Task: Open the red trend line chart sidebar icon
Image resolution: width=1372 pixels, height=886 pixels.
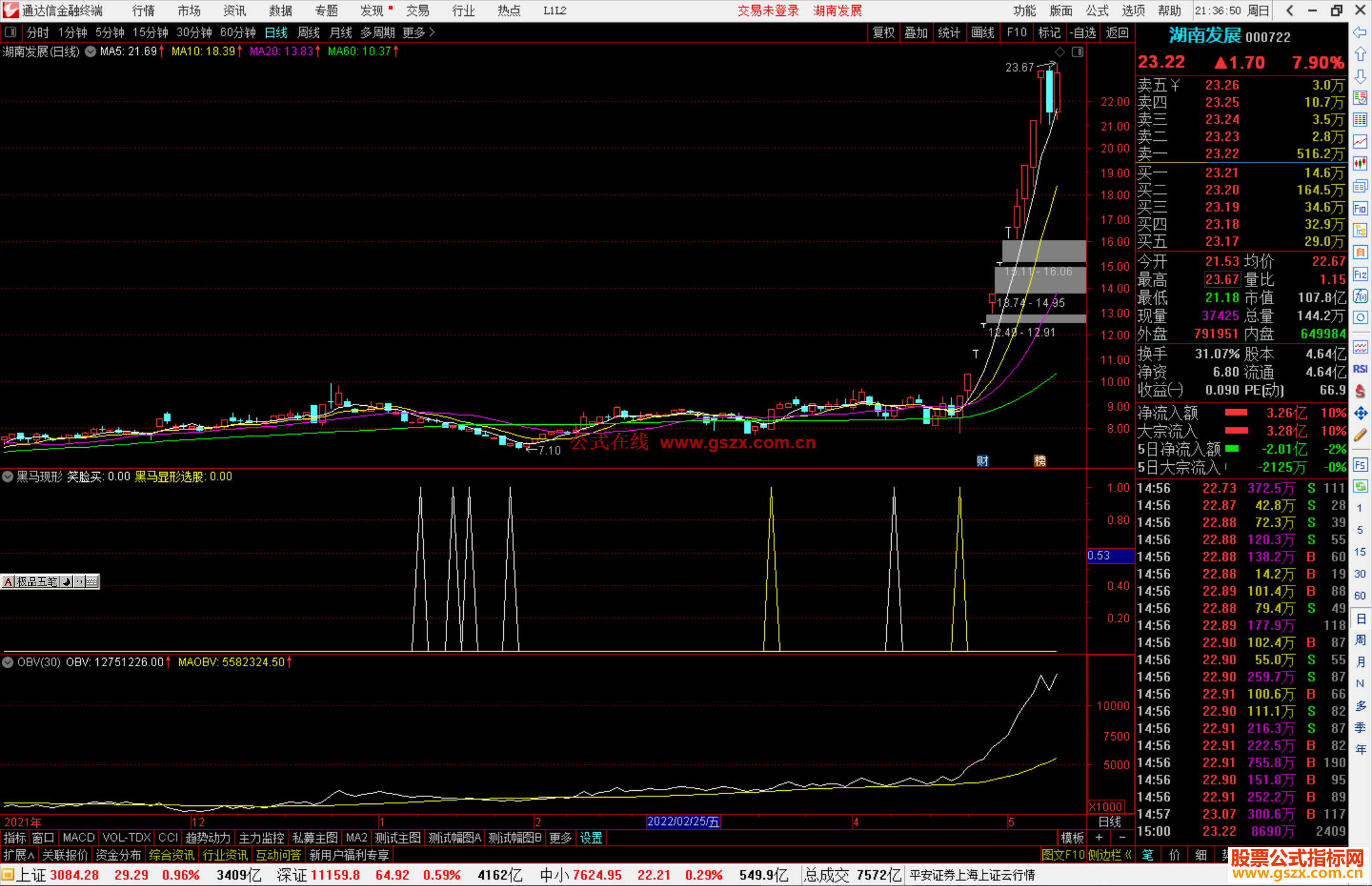Action: tap(1360, 142)
